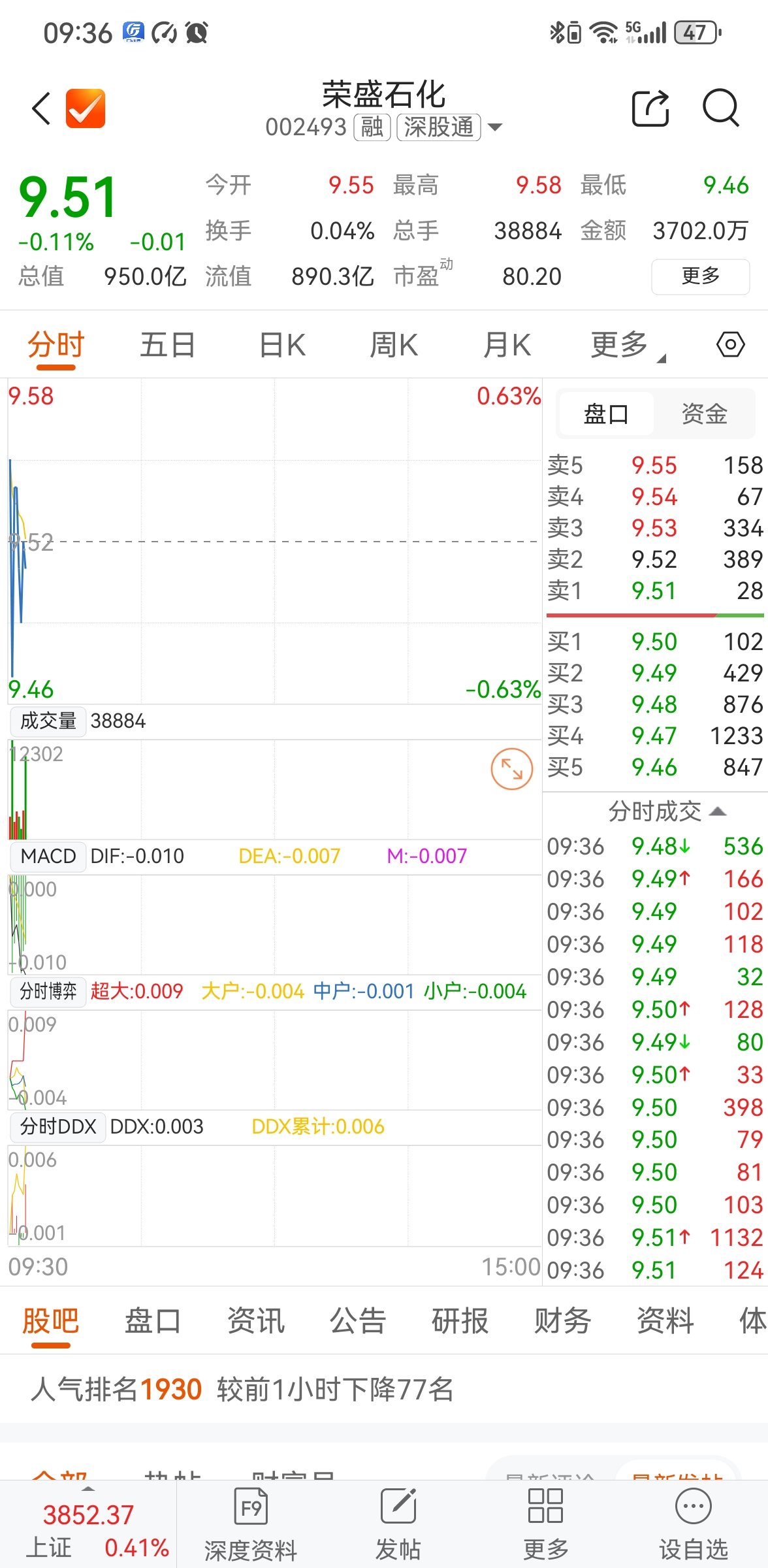This screenshot has width=768, height=1568.
Task: Expand chart with the orange fullscreen icon
Action: pos(512,769)
